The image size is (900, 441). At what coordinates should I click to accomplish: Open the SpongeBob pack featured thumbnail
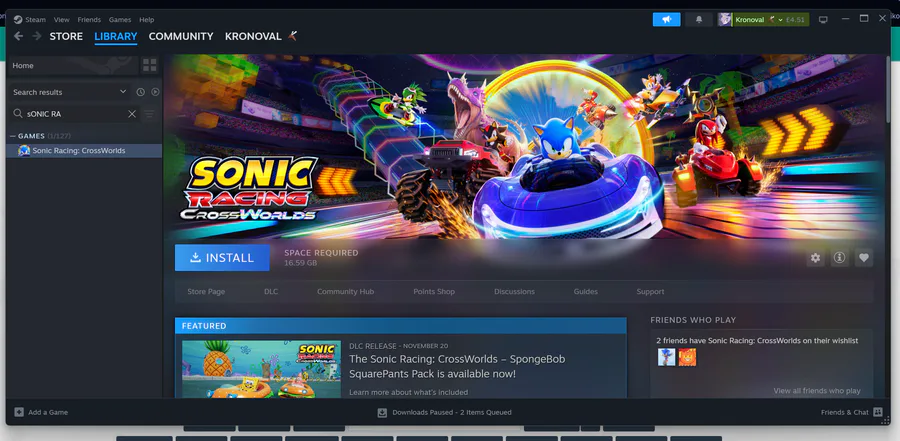click(261, 369)
